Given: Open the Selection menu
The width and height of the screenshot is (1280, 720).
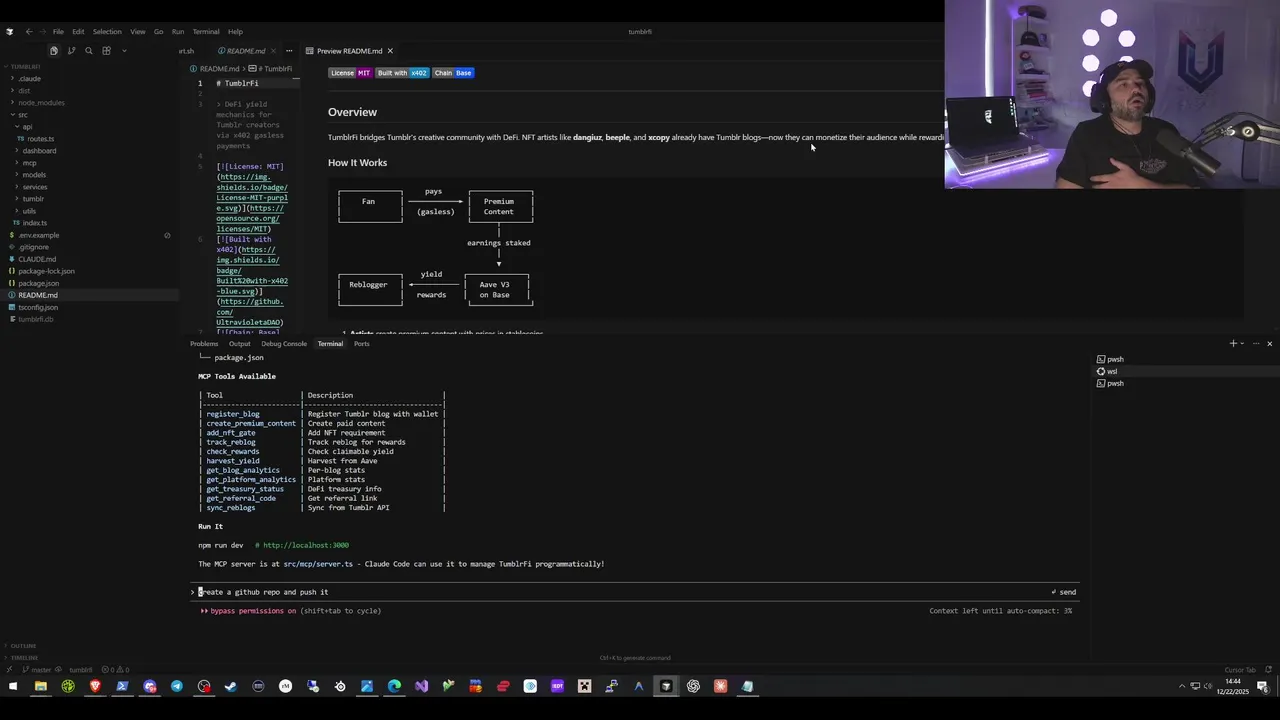Looking at the screenshot, I should 107,31.
